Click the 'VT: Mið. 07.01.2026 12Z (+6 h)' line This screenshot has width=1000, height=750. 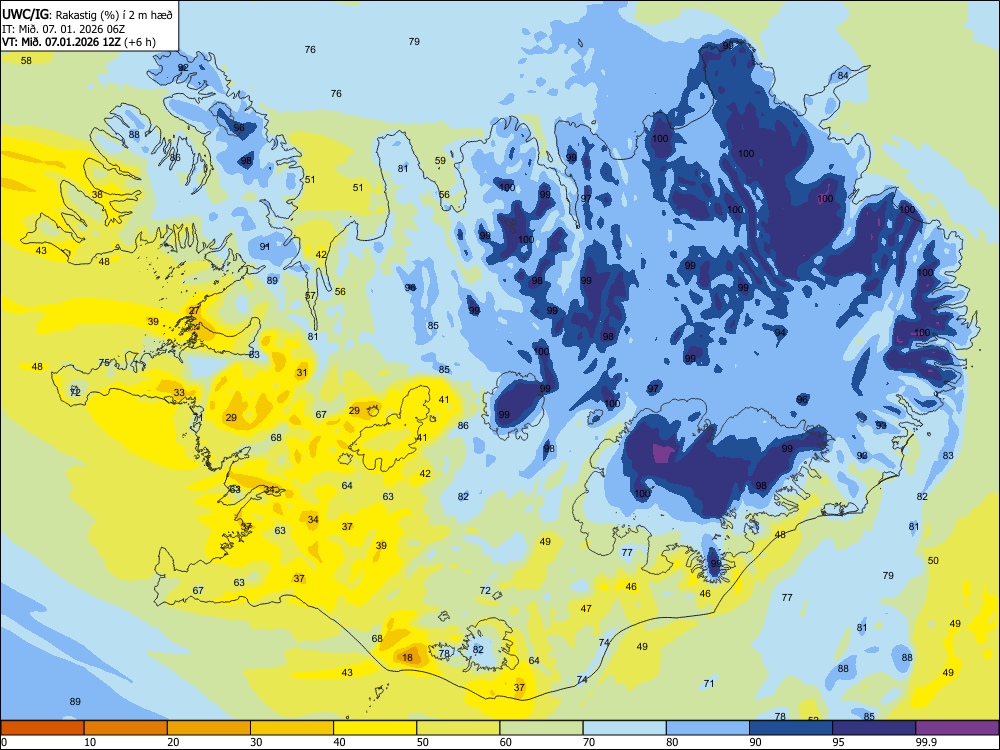pyautogui.click(x=78, y=42)
